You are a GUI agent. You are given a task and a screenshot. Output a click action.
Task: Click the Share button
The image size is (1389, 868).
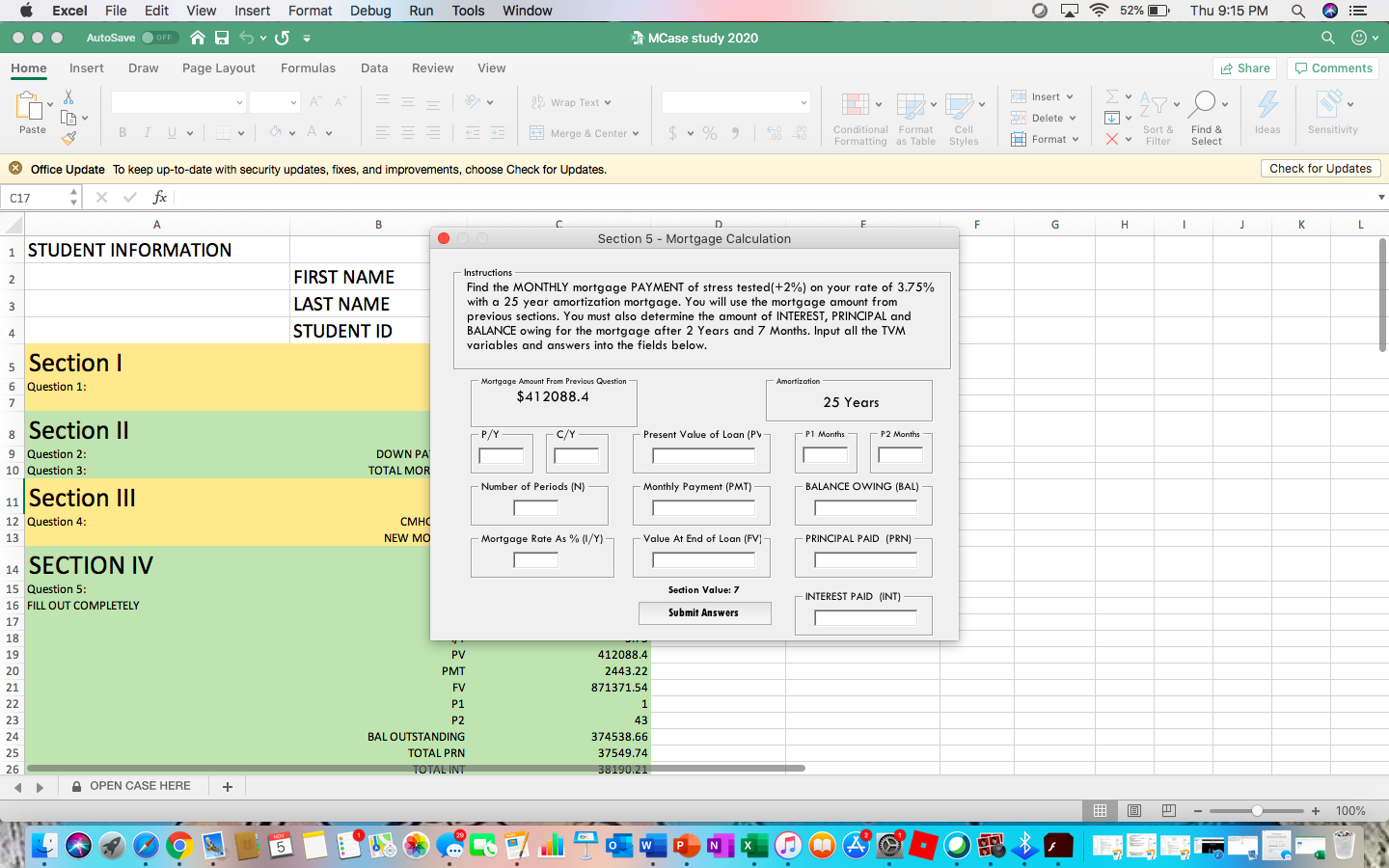point(1244,68)
